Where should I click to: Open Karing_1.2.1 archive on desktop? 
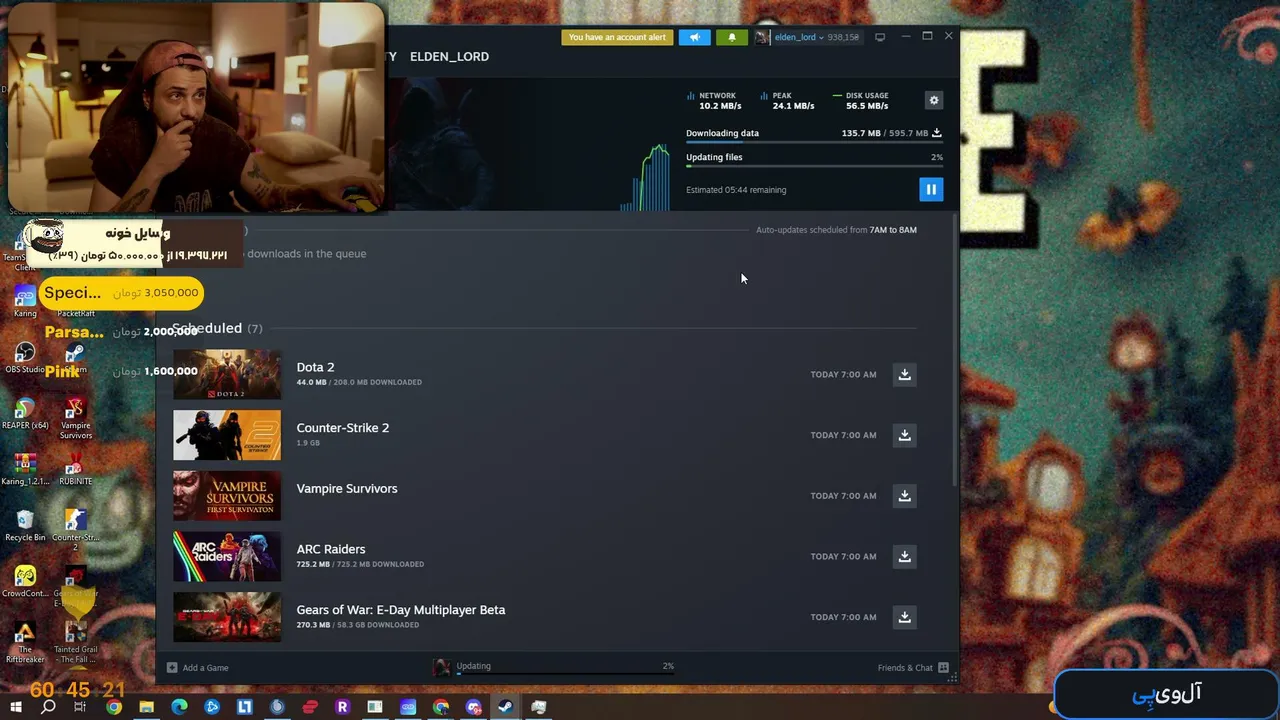(25, 470)
